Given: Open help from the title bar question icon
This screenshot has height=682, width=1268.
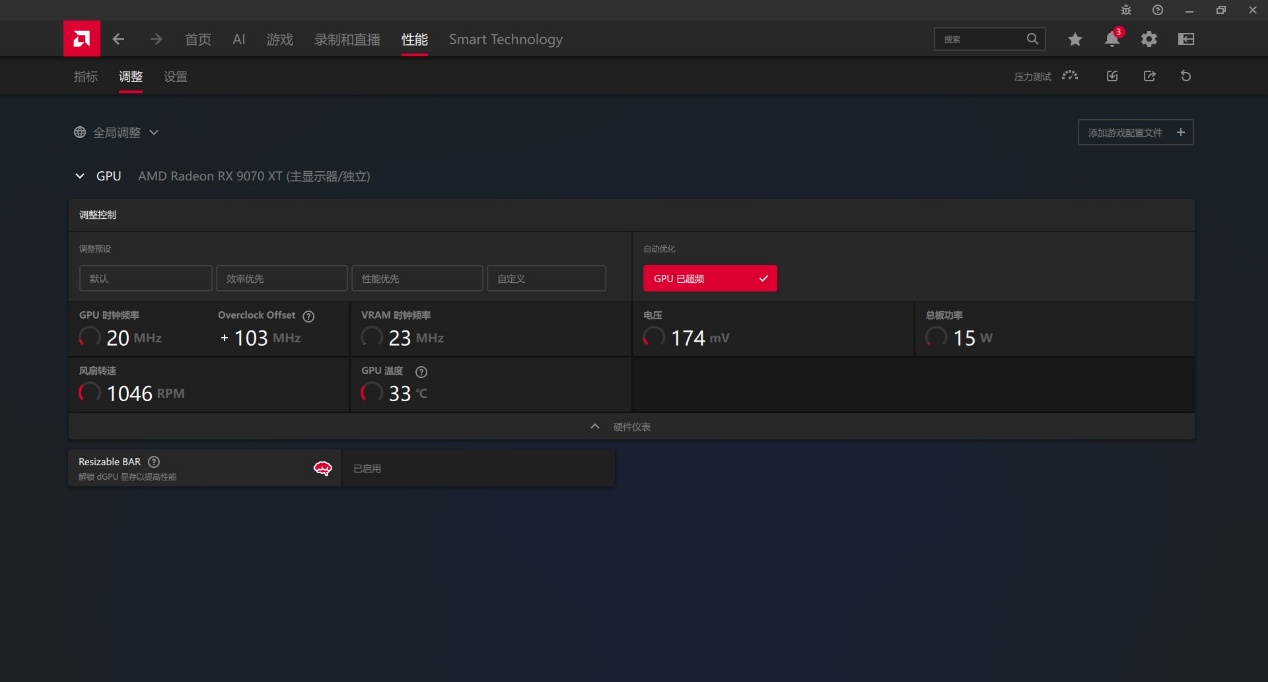Looking at the screenshot, I should (x=1157, y=9).
